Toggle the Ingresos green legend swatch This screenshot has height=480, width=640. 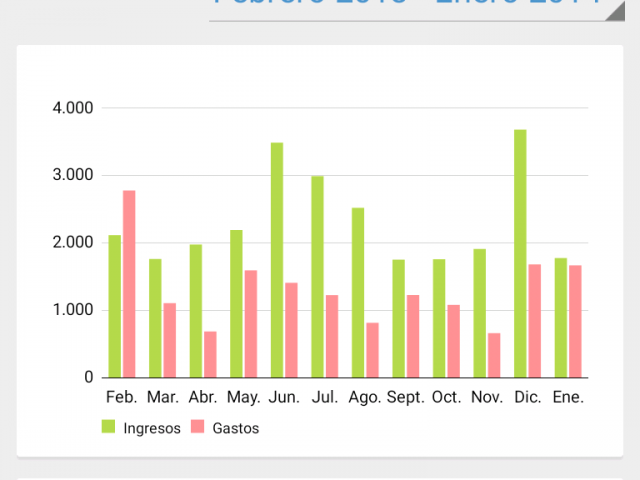108,427
